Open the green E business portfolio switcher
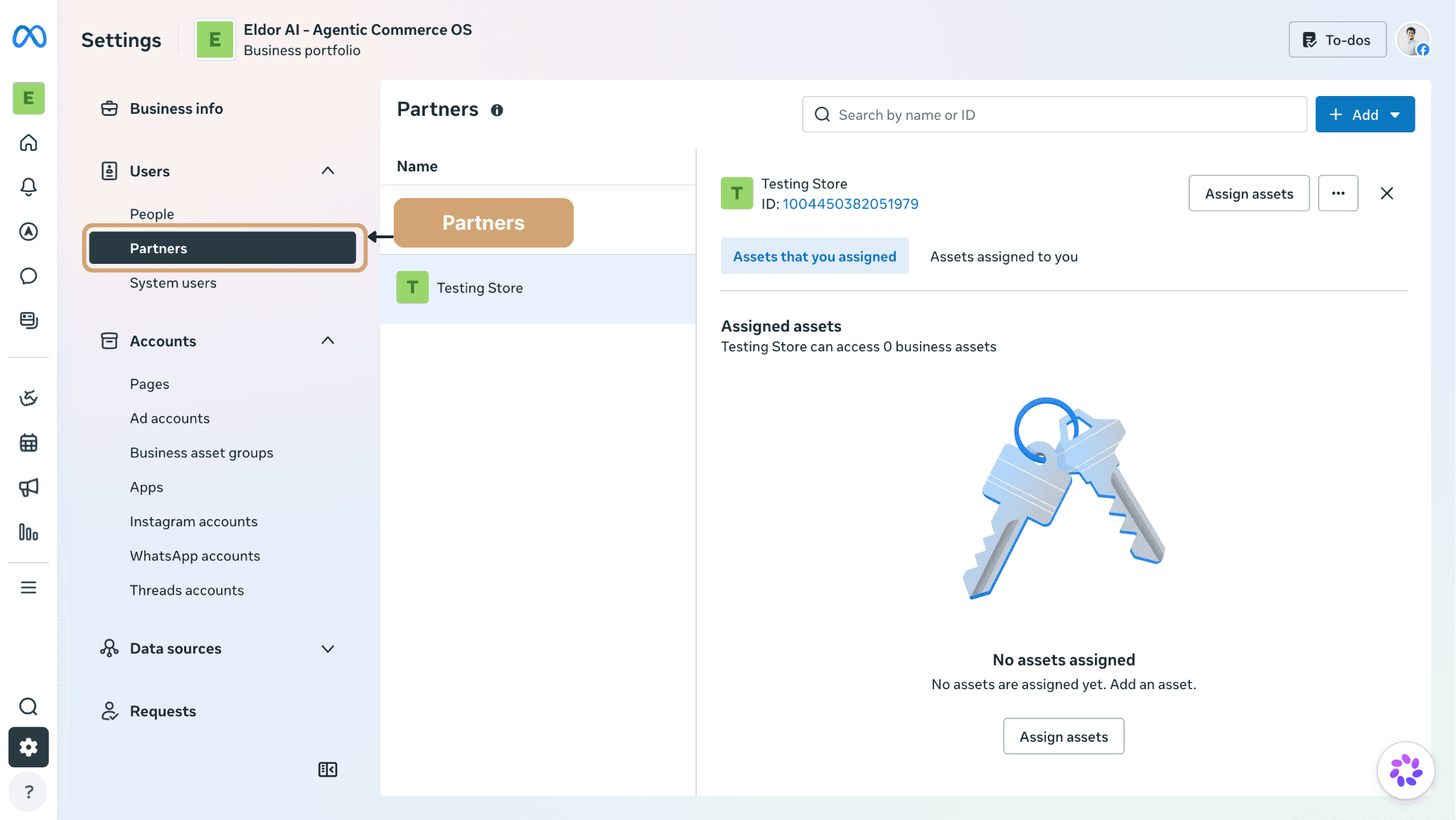The width and height of the screenshot is (1456, 820). click(x=28, y=98)
